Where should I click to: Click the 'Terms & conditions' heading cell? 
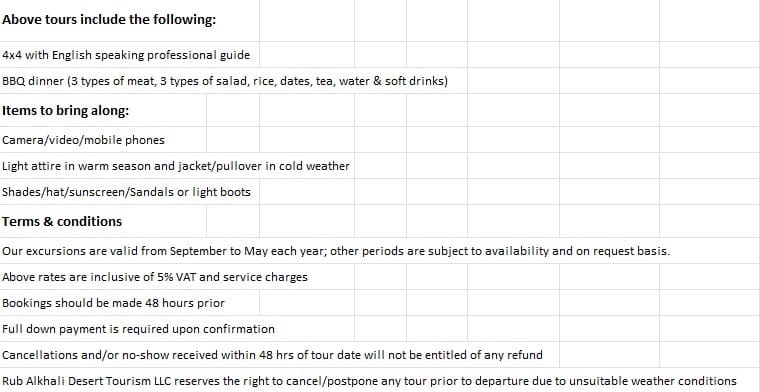[103, 221]
